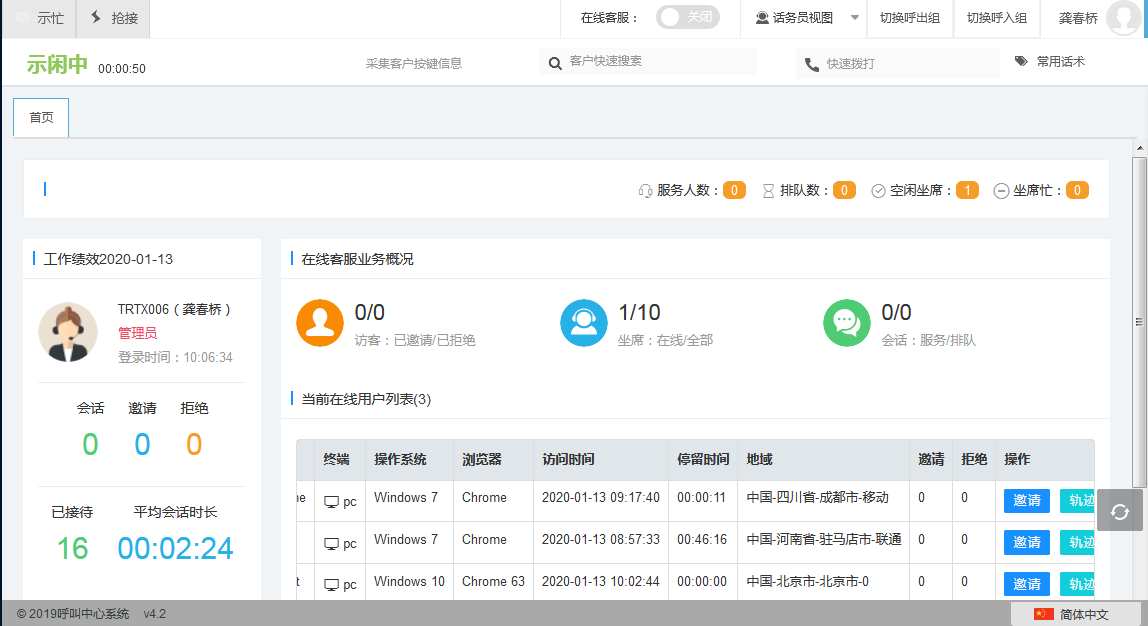Click the switch inbound group menu item
The image size is (1148, 626).
[996, 18]
